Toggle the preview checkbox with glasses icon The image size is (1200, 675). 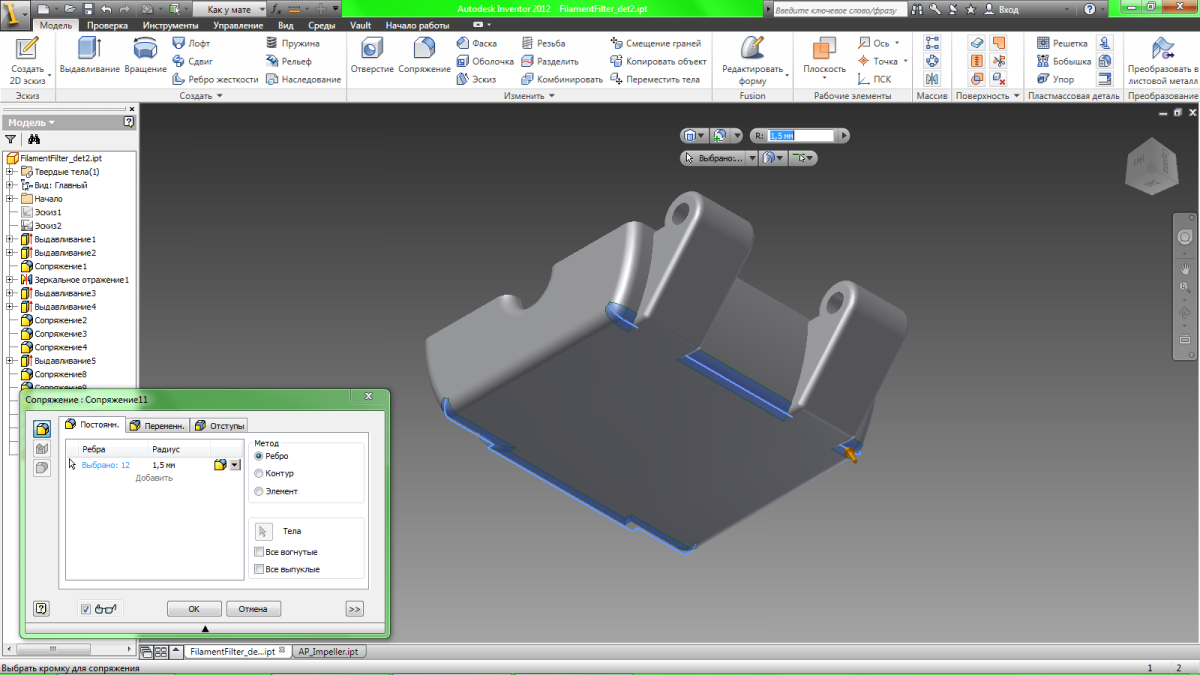click(x=86, y=609)
